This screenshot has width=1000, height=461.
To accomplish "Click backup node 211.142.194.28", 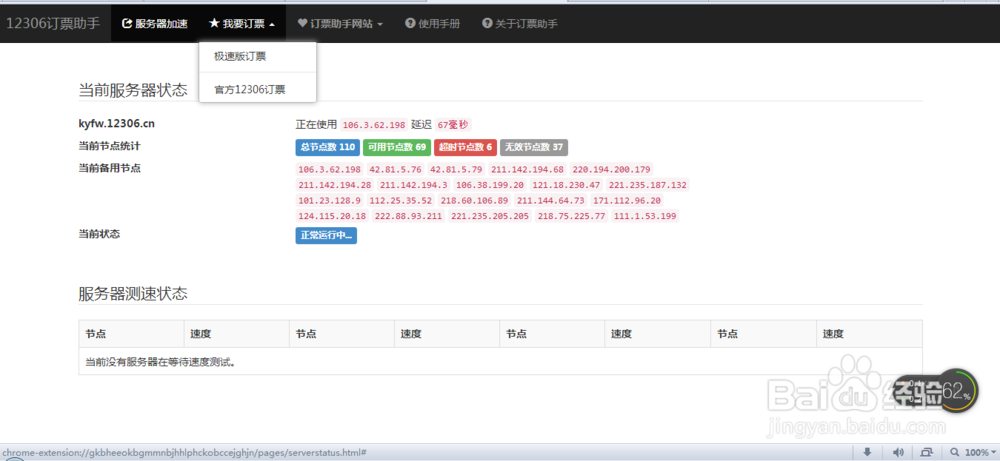I will [x=335, y=185].
